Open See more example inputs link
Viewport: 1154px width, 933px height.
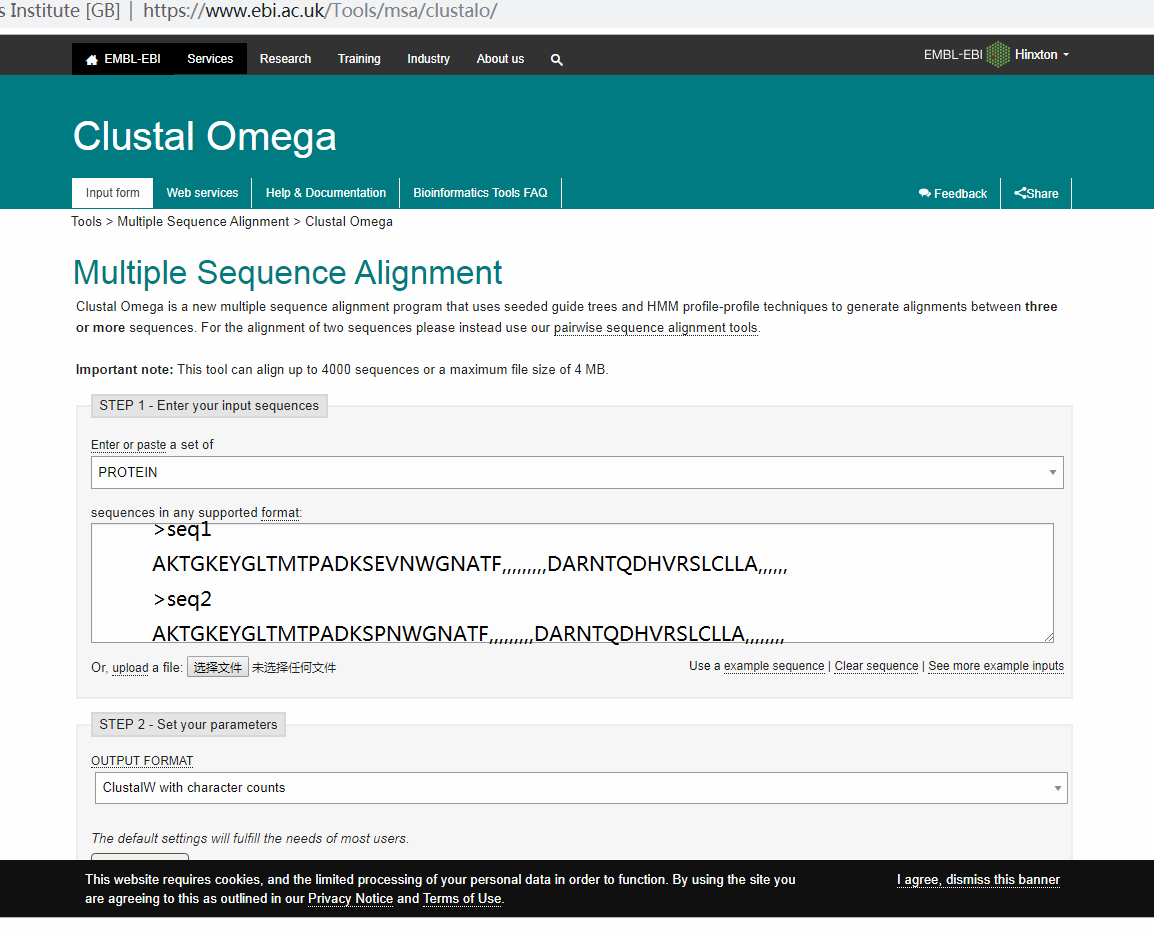pos(997,666)
